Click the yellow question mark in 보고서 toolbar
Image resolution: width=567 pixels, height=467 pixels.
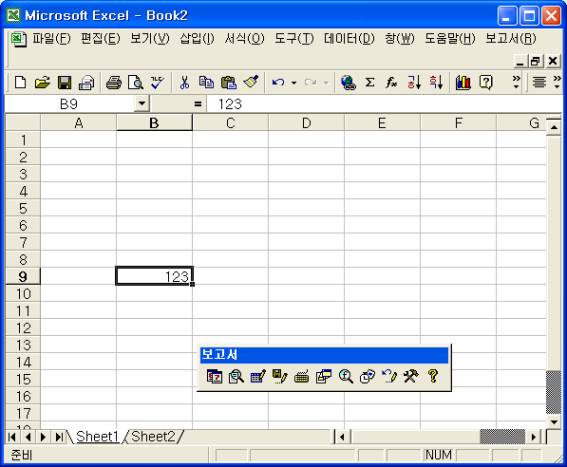tap(433, 376)
